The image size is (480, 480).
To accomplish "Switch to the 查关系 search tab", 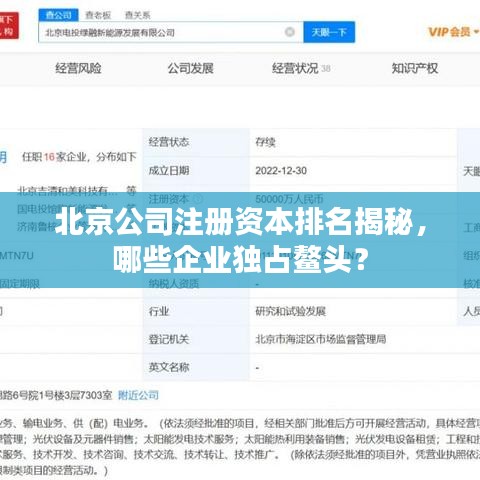I will click(137, 15).
